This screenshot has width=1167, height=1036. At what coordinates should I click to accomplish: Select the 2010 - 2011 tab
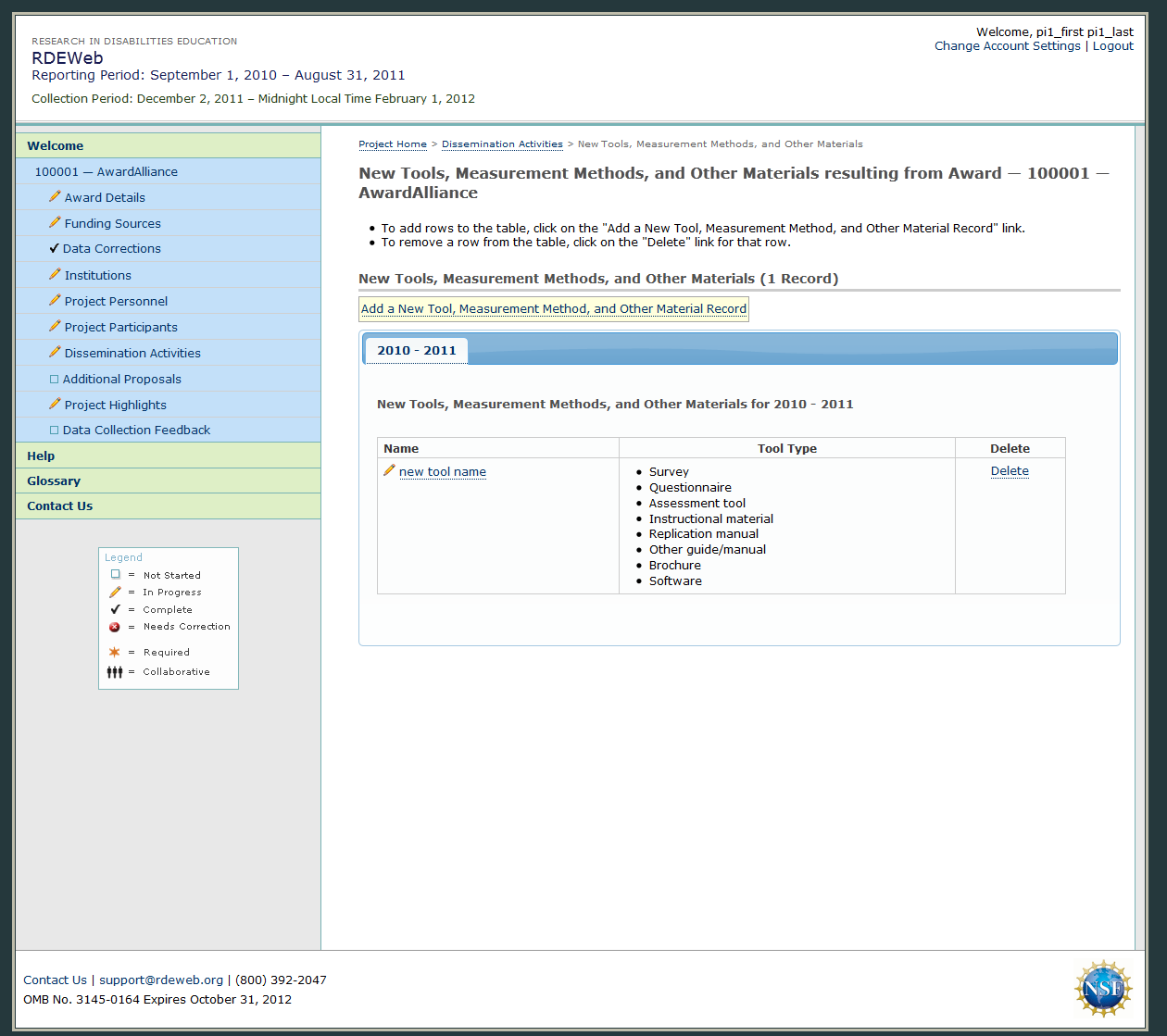pyautogui.click(x=416, y=351)
